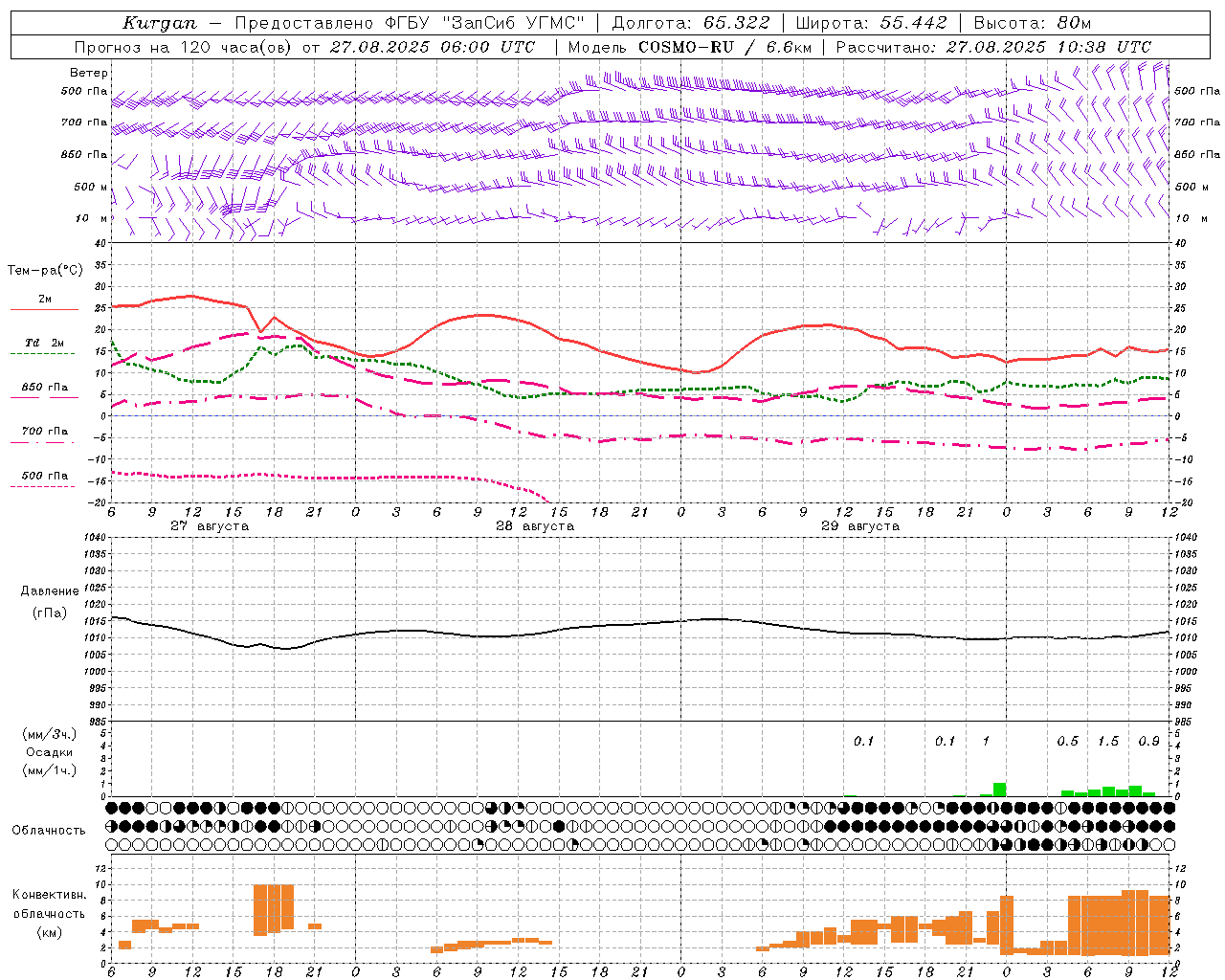The height and width of the screenshot is (980, 1225).
Task: Select the Тем-ра(°C) axis label
Action: coord(45,271)
